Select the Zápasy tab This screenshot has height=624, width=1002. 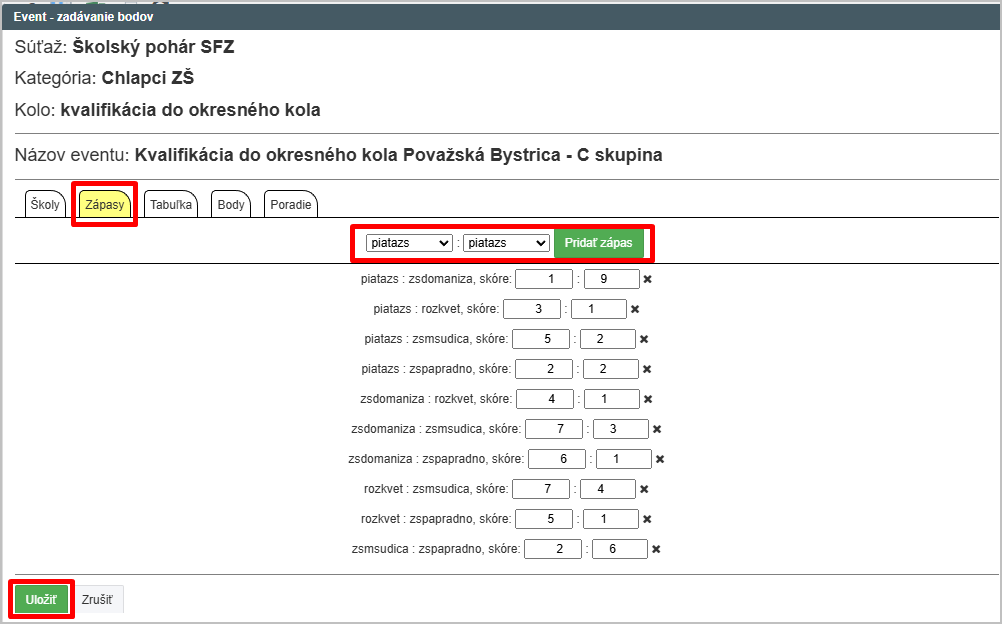[105, 205]
